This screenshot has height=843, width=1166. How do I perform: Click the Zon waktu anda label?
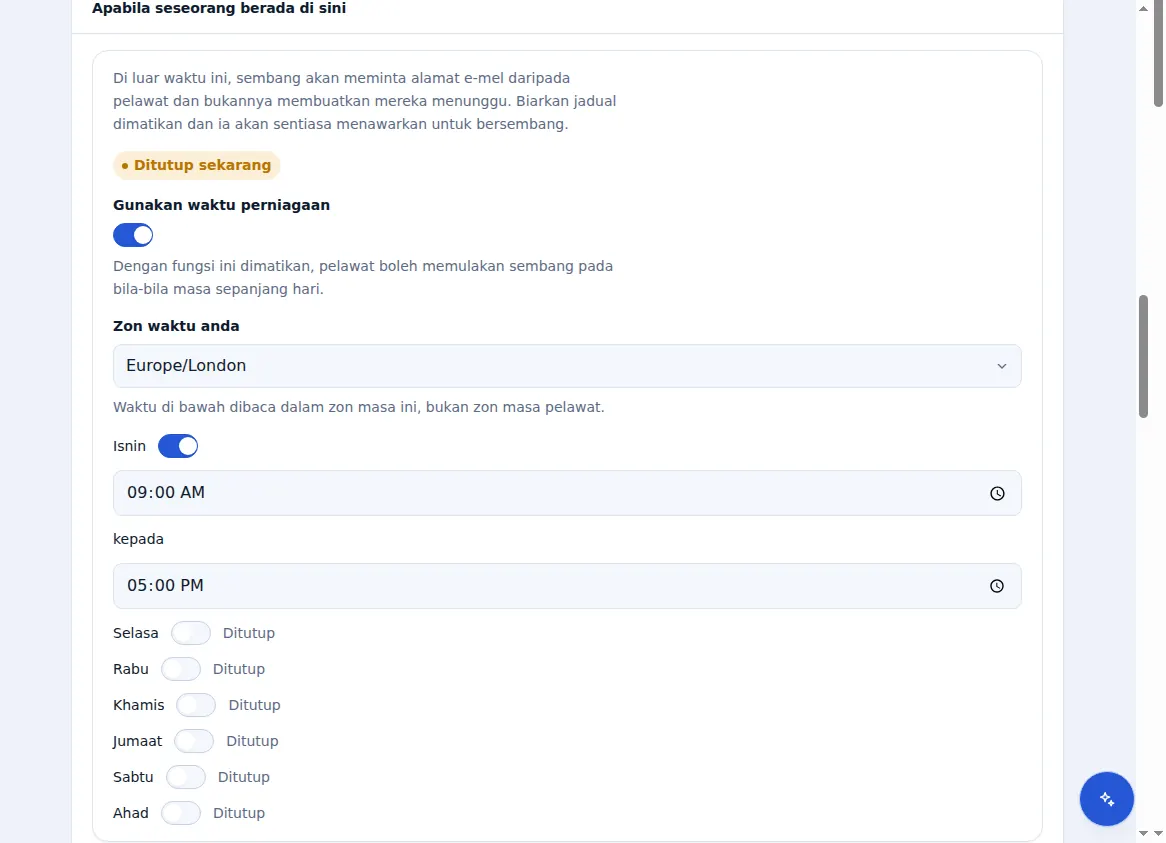pos(176,326)
